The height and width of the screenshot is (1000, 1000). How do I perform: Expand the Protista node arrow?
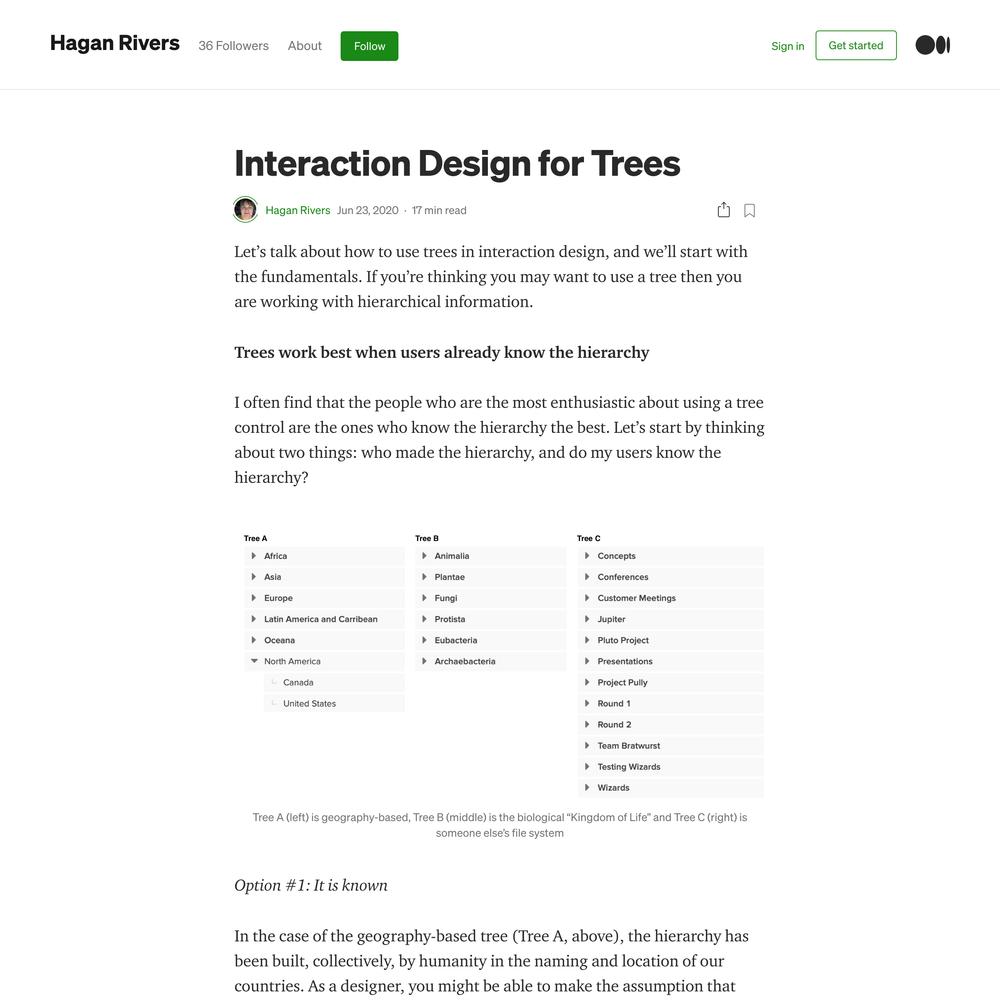(424, 619)
